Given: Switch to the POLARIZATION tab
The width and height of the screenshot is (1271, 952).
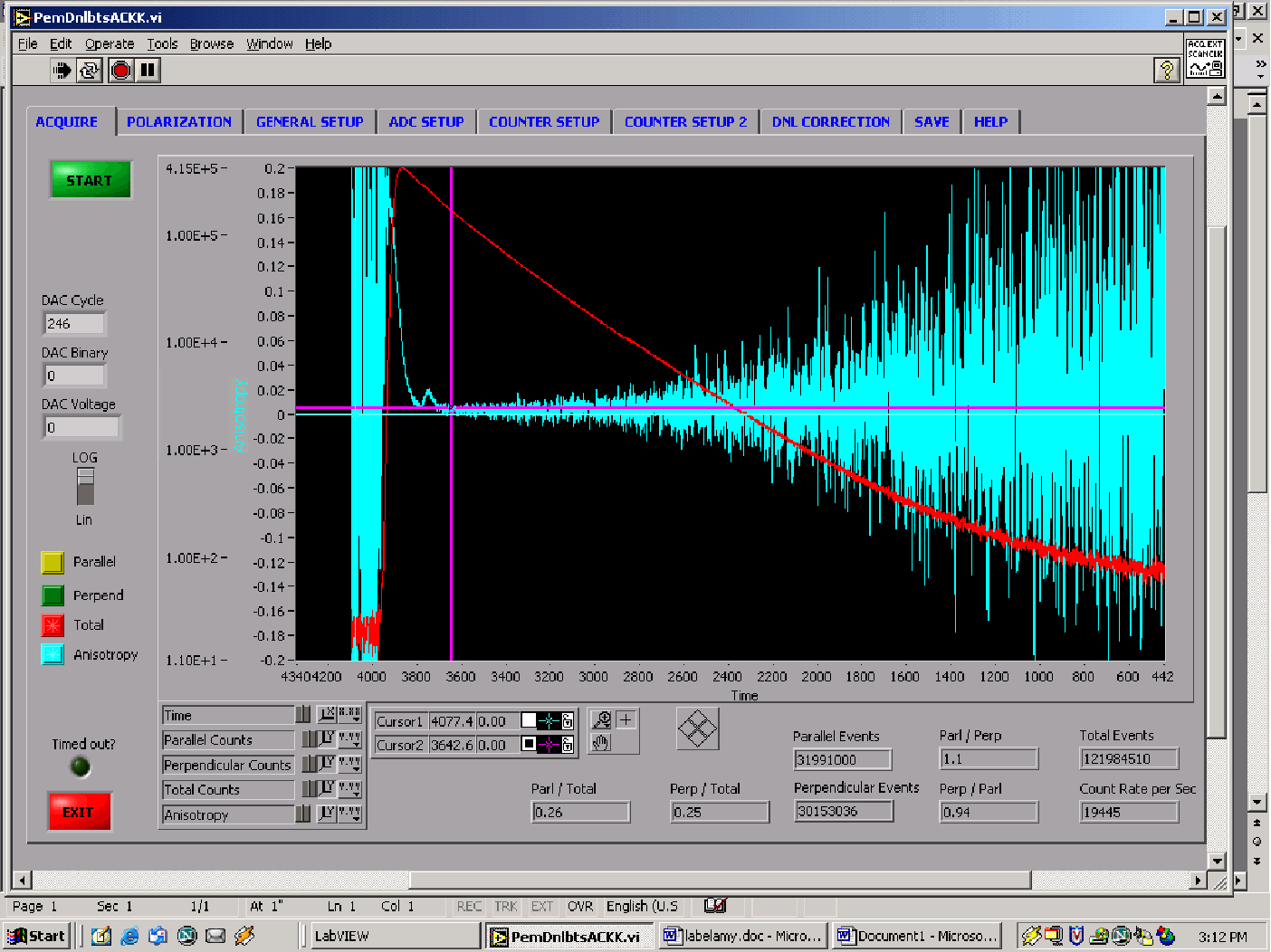Looking at the screenshot, I should coord(179,121).
